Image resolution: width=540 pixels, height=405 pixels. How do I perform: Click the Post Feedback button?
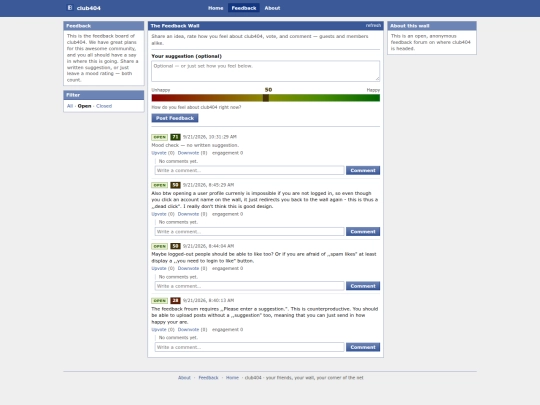[175, 118]
